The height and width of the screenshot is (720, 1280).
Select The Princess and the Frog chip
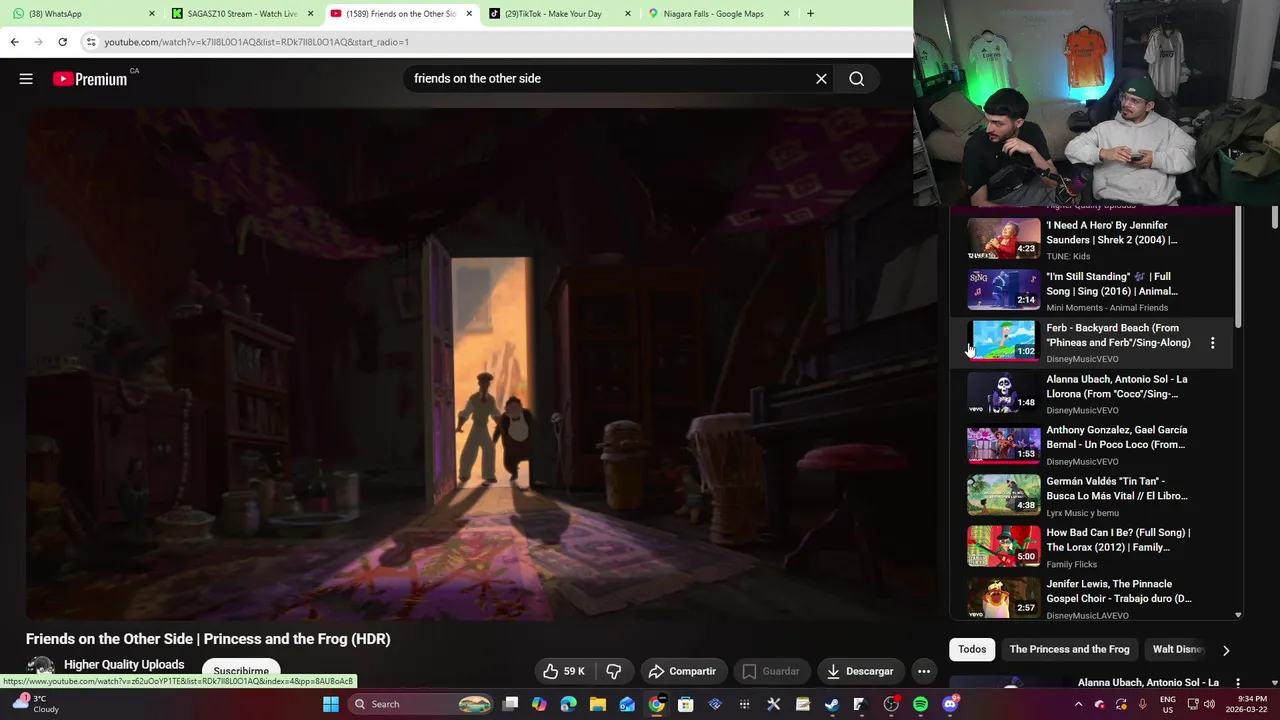[1069, 649]
